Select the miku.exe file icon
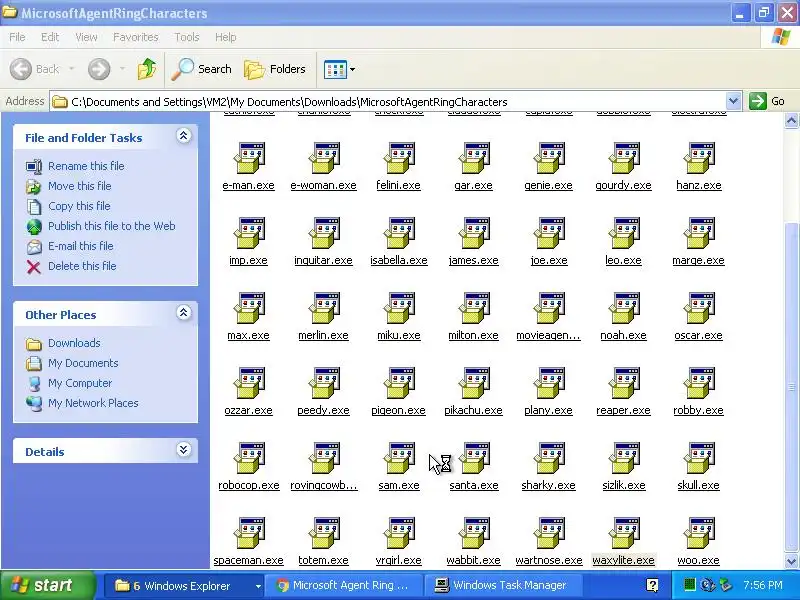The image size is (800, 600). point(399,309)
